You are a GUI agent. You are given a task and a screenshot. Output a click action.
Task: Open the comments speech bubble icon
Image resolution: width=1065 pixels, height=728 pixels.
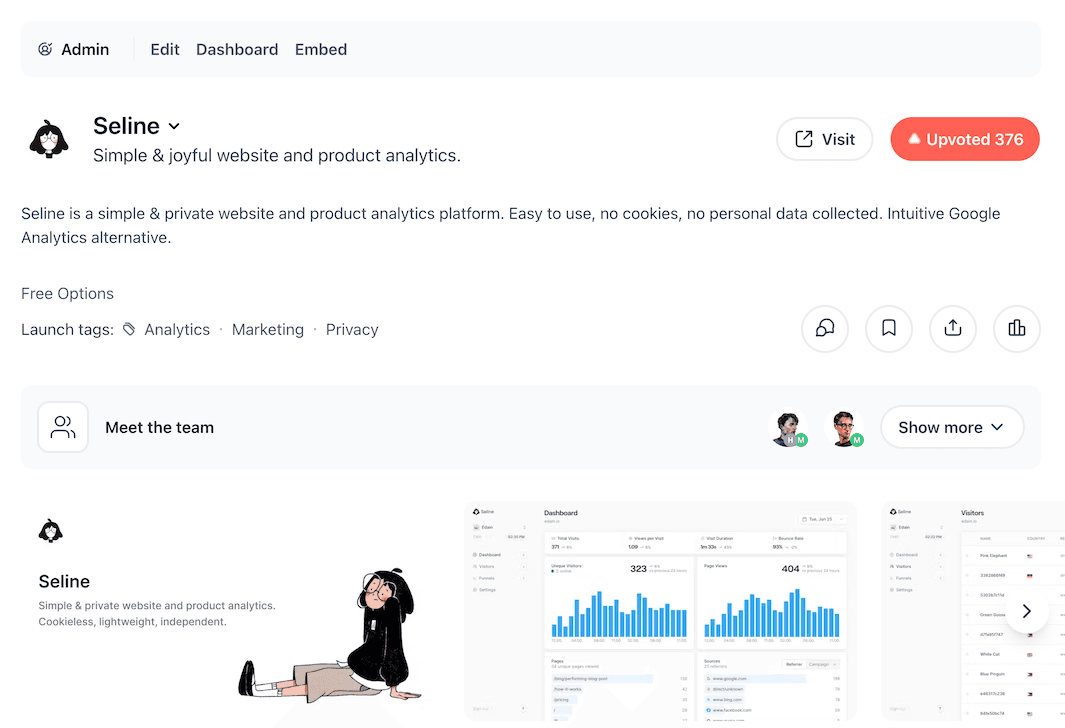point(824,329)
